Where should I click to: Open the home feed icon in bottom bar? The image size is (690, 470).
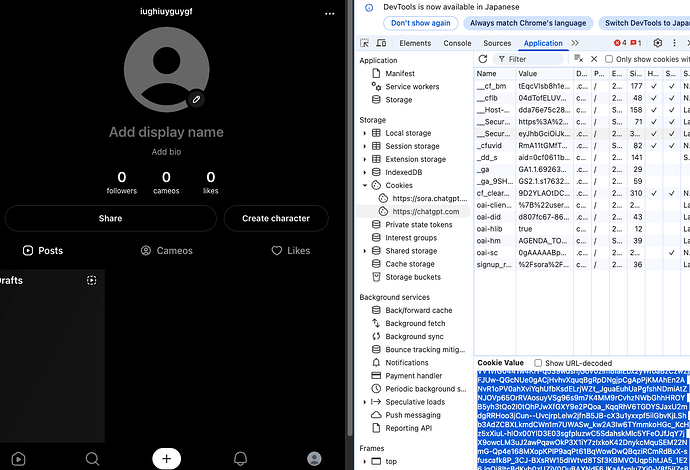(x=18, y=459)
